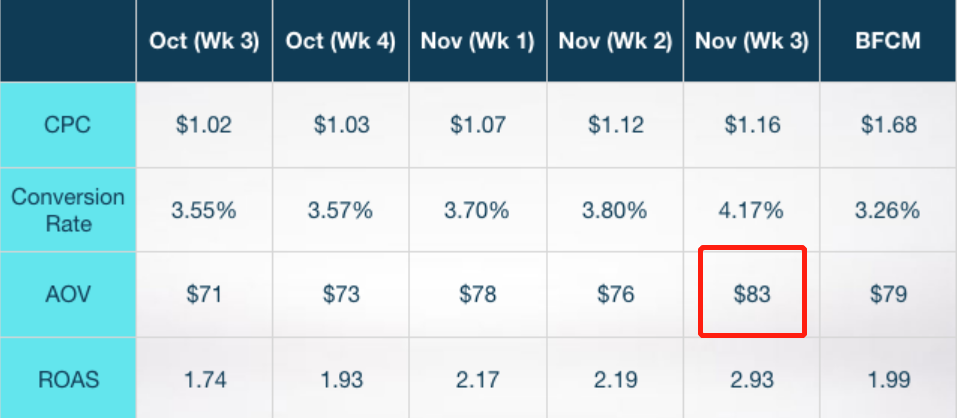Click the 3.70% conversion rate cell

[x=477, y=211]
